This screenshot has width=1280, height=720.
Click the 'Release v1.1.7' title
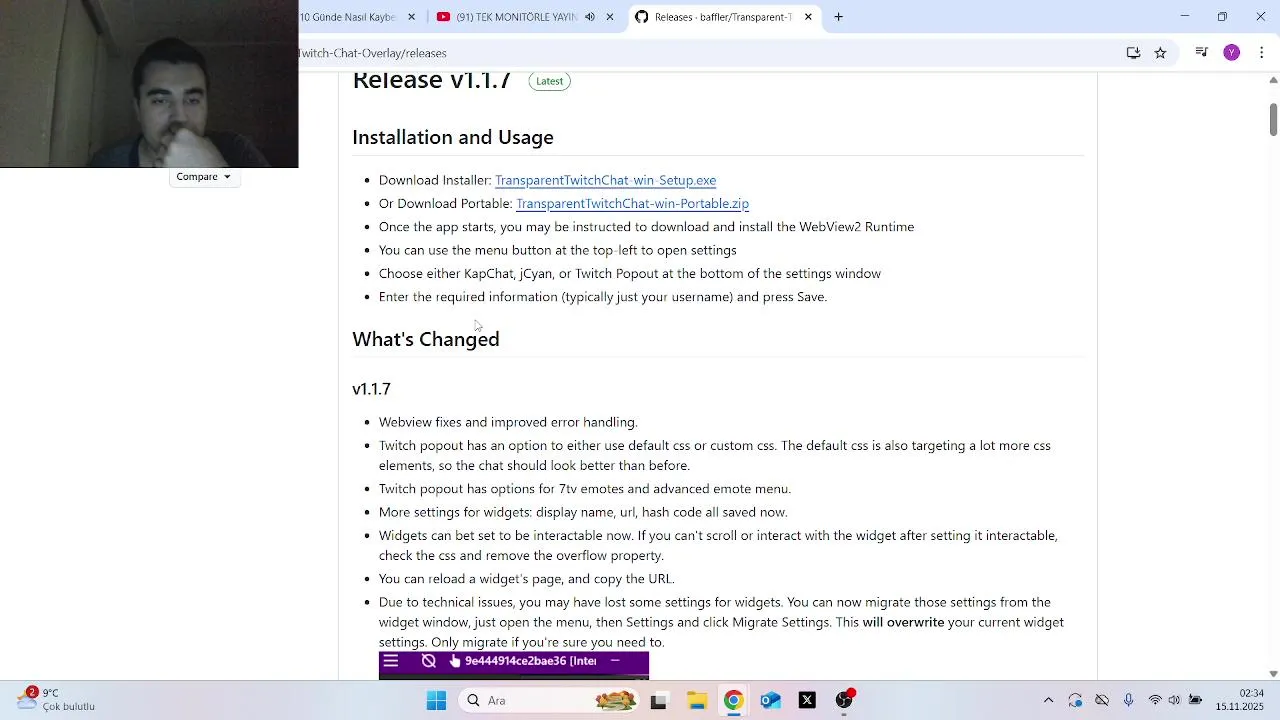(x=432, y=81)
